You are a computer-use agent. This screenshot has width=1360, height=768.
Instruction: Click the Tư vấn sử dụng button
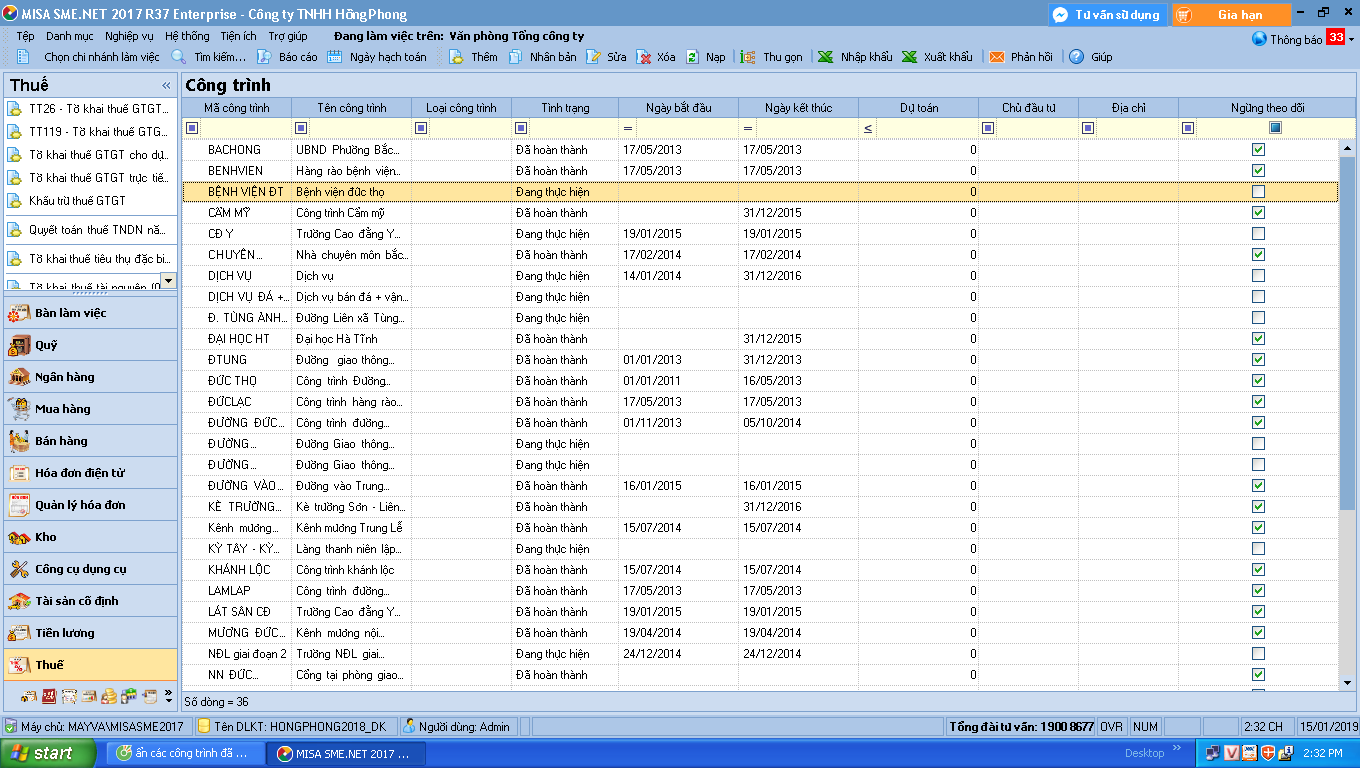point(1107,15)
